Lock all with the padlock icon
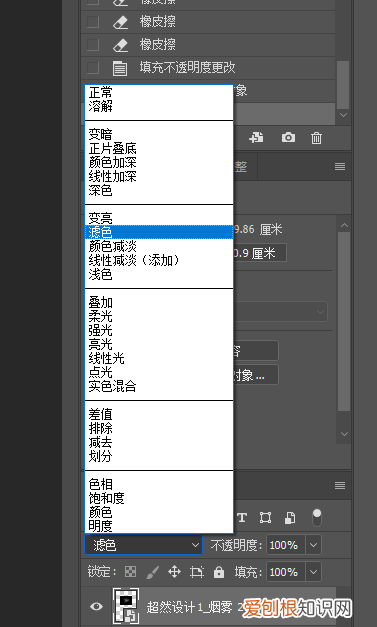This screenshot has height=627, width=377. 219,572
